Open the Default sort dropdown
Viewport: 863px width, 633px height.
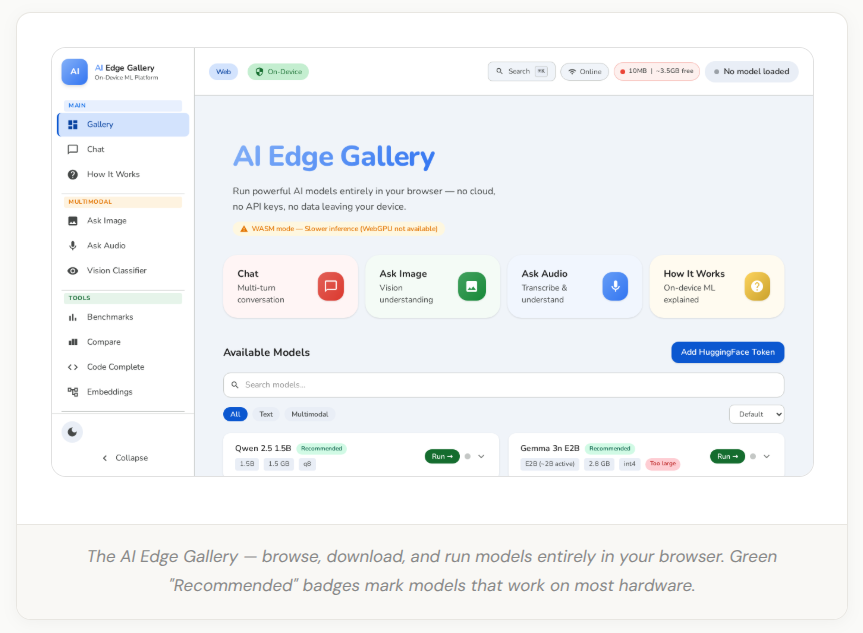coord(757,414)
